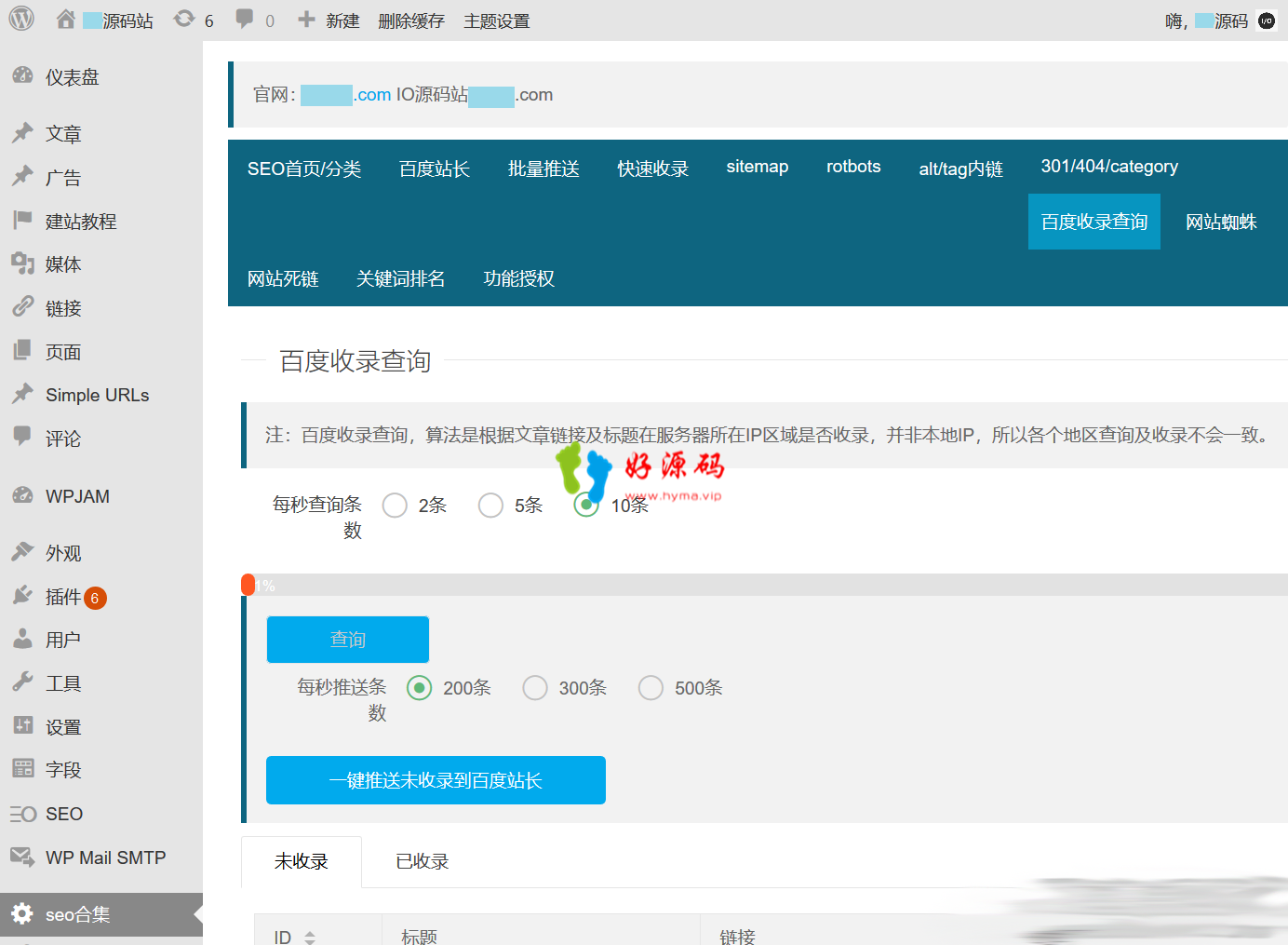The height and width of the screenshot is (945, 1288).
Task: Click the SEO sidebar icon
Action: 23,814
